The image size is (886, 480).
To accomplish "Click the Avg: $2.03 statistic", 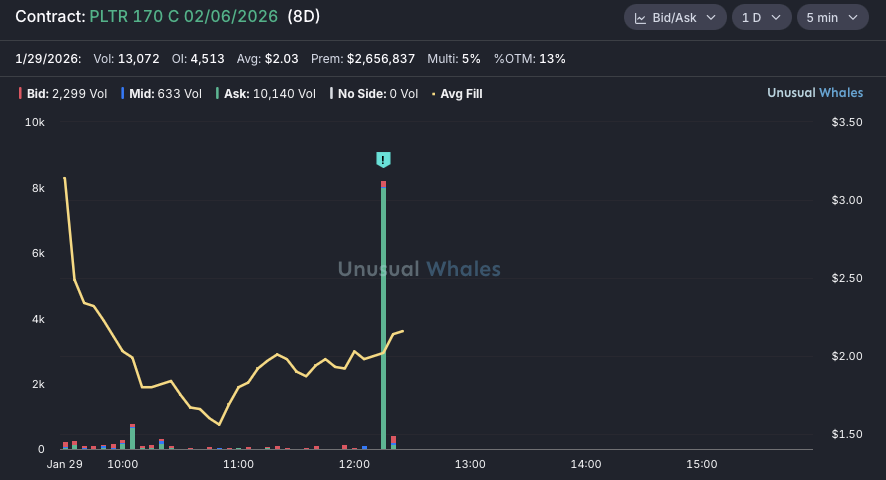I will [x=267, y=59].
